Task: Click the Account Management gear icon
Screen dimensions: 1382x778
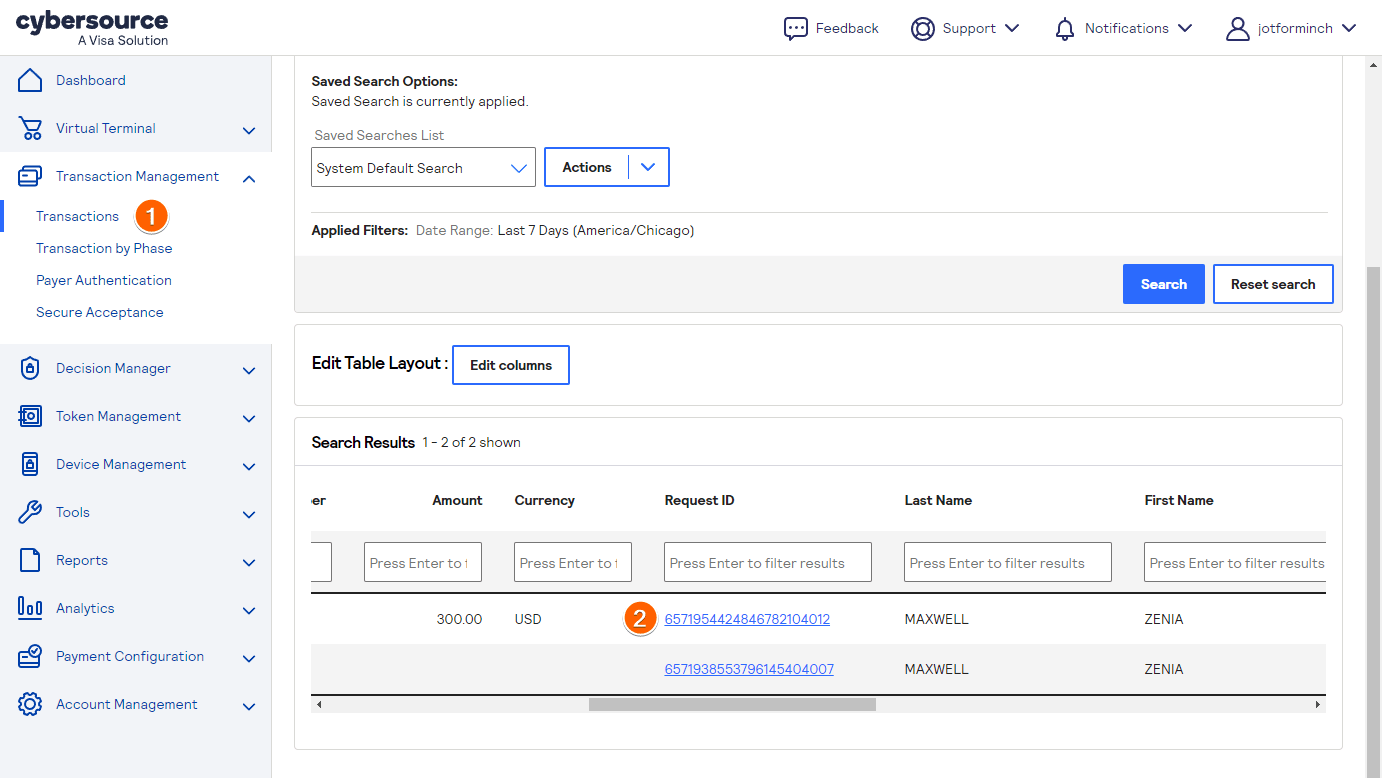Action: click(x=30, y=704)
